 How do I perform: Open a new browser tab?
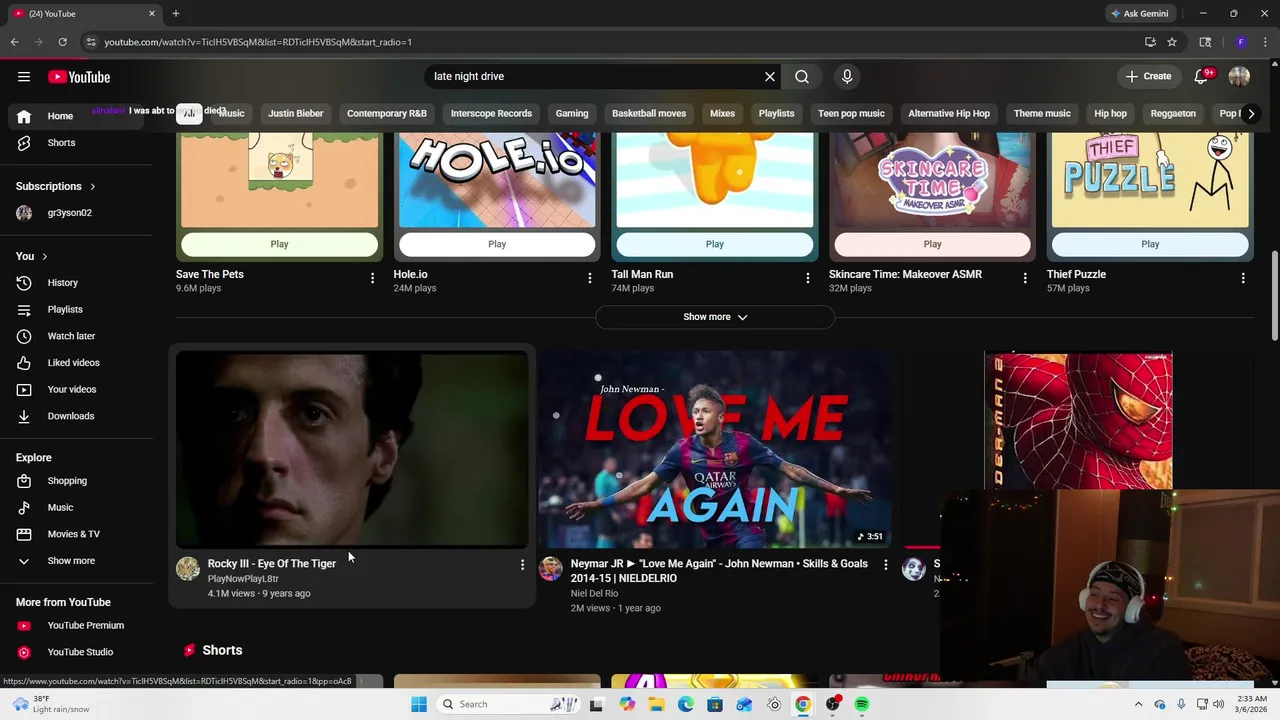175,13
